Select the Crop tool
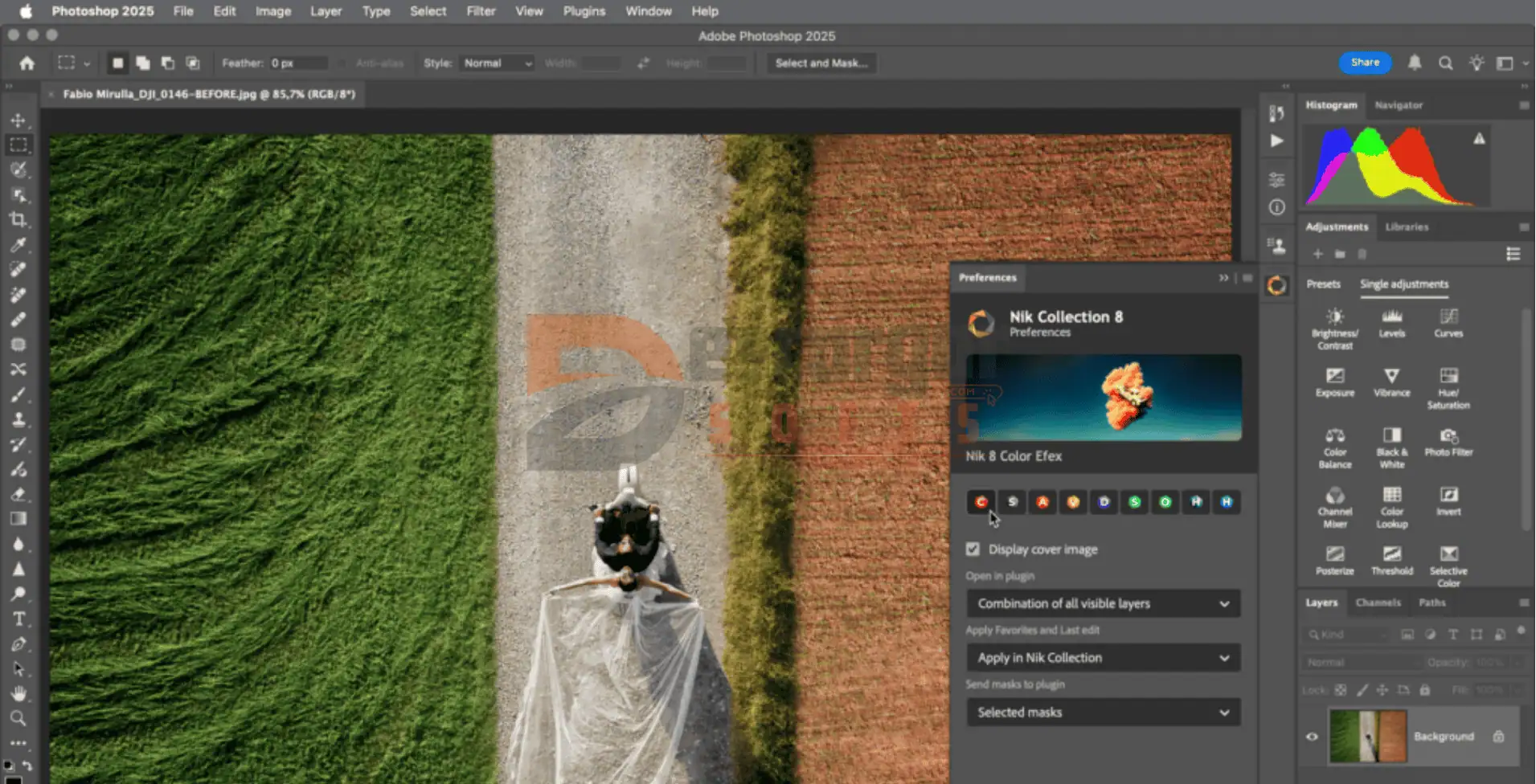Screen dimensions: 1536x784 (x=18, y=219)
